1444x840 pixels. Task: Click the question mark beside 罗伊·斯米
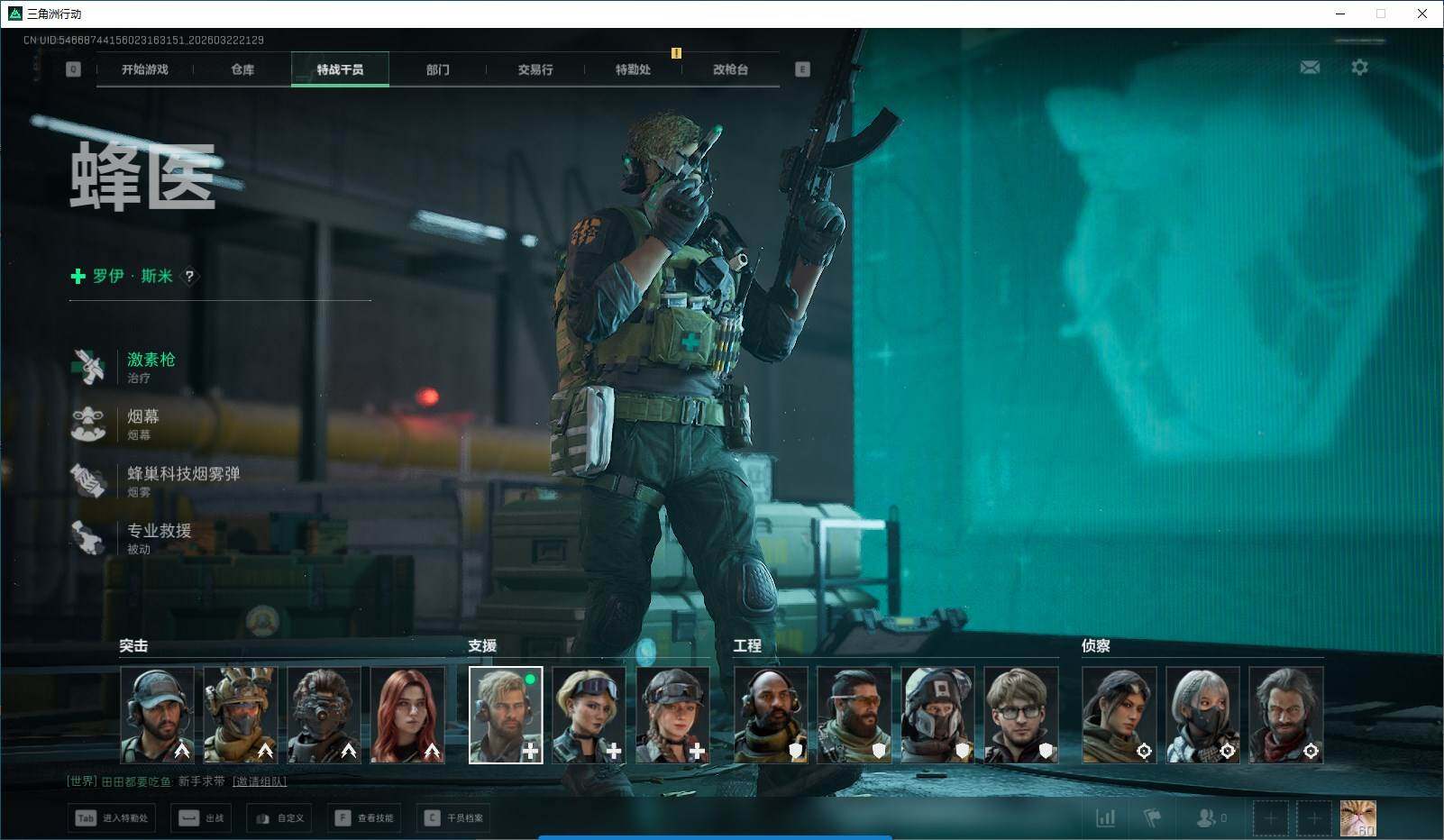coord(189,276)
